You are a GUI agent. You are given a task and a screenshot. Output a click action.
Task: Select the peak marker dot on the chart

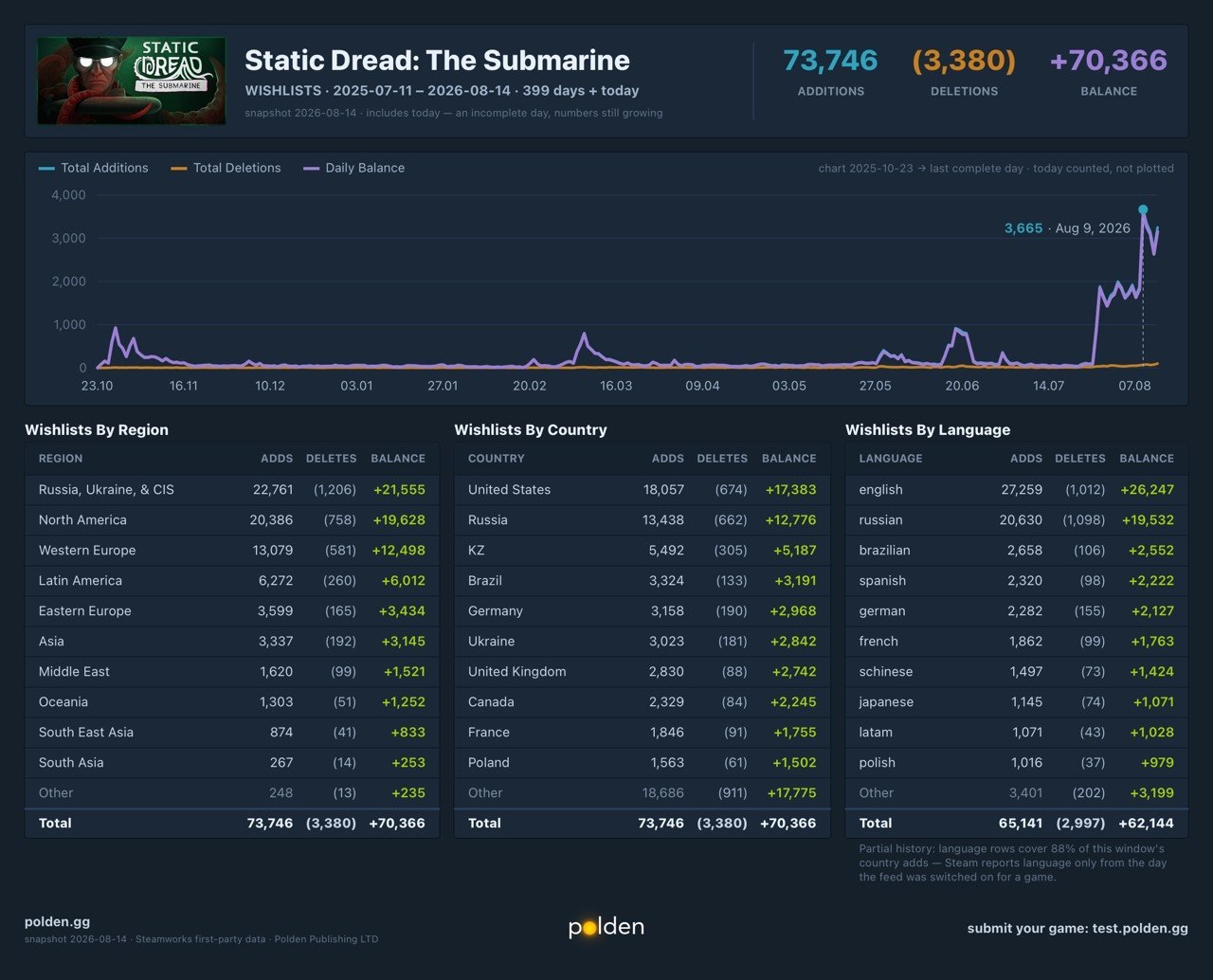pyautogui.click(x=1143, y=209)
